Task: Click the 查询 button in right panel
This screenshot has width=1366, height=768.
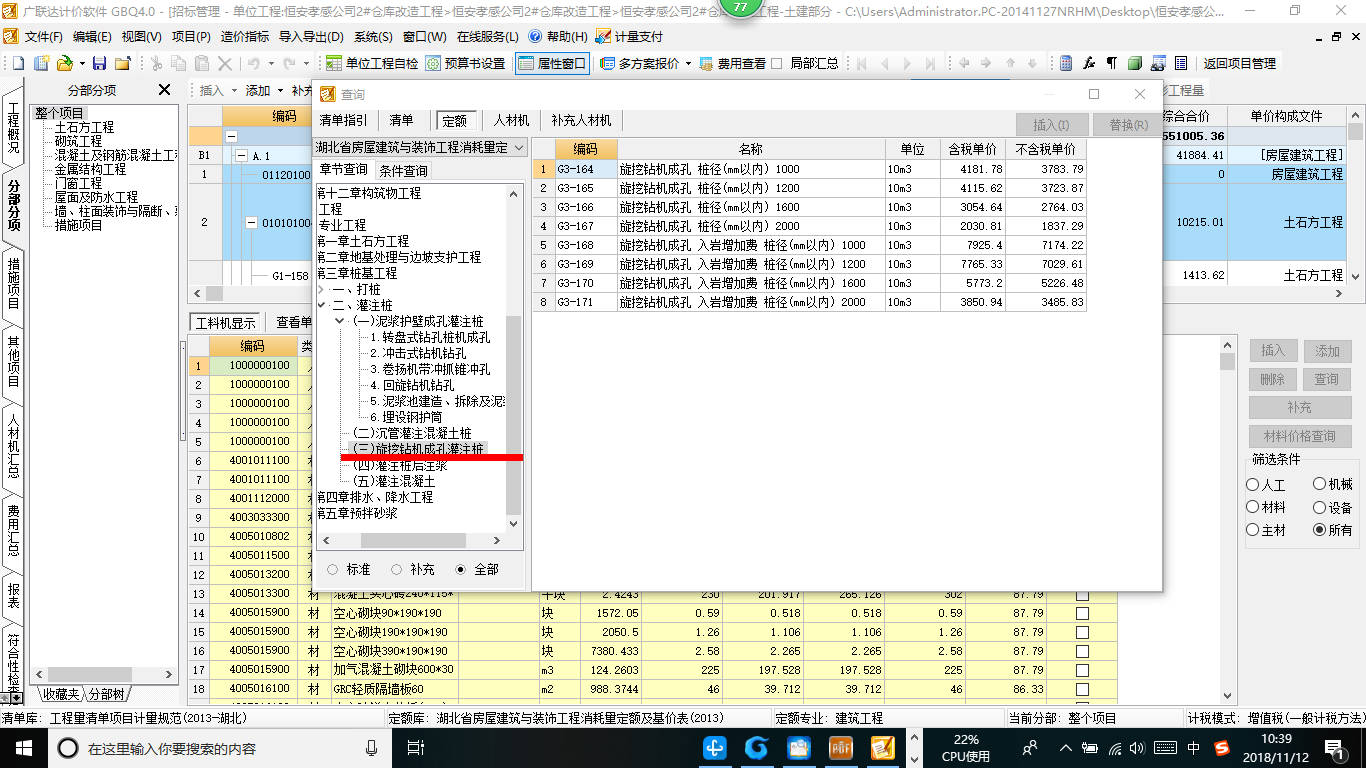Action: click(1327, 380)
